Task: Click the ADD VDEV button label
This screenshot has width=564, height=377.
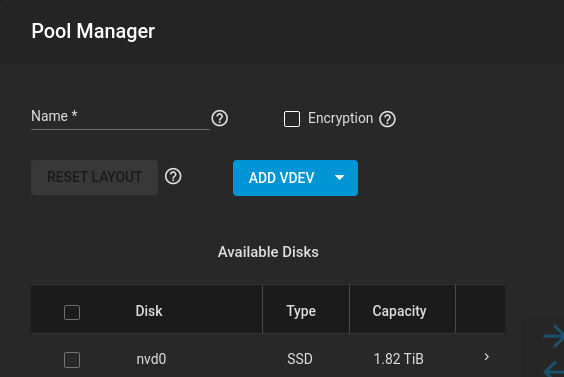Action: 282,178
